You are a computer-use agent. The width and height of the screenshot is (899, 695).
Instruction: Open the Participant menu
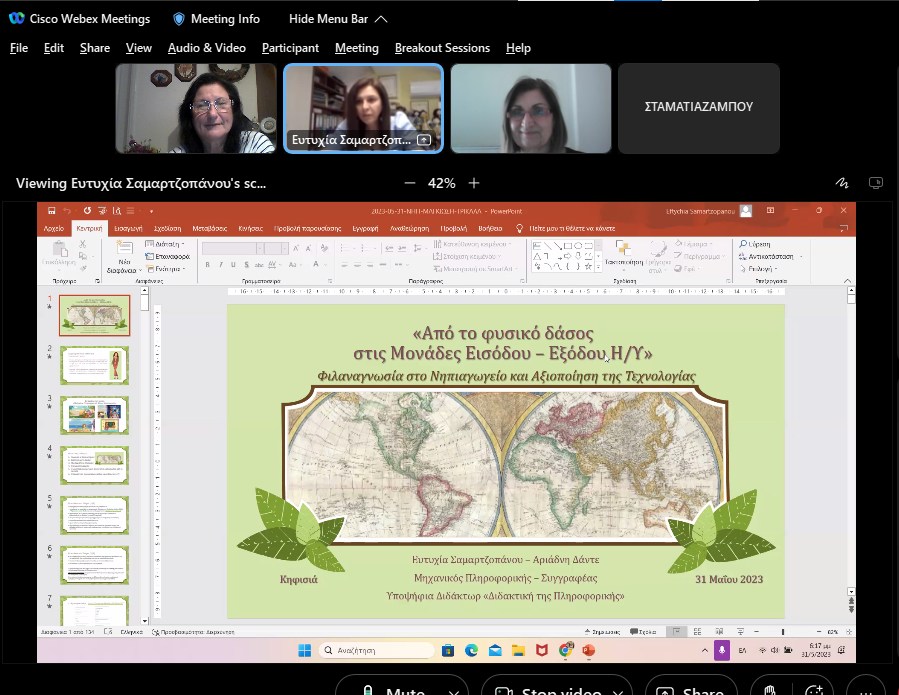290,48
